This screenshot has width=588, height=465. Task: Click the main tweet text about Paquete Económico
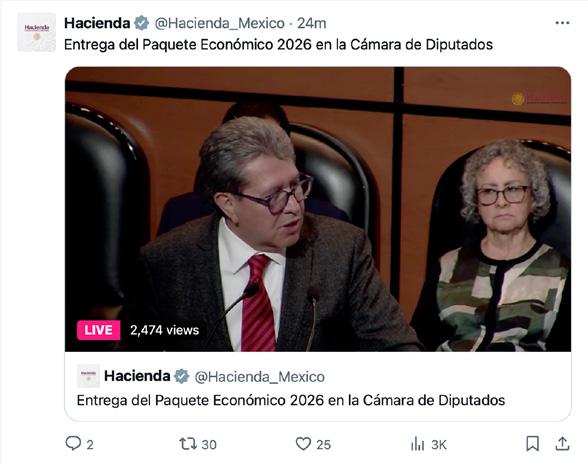pyautogui.click(x=278, y=45)
